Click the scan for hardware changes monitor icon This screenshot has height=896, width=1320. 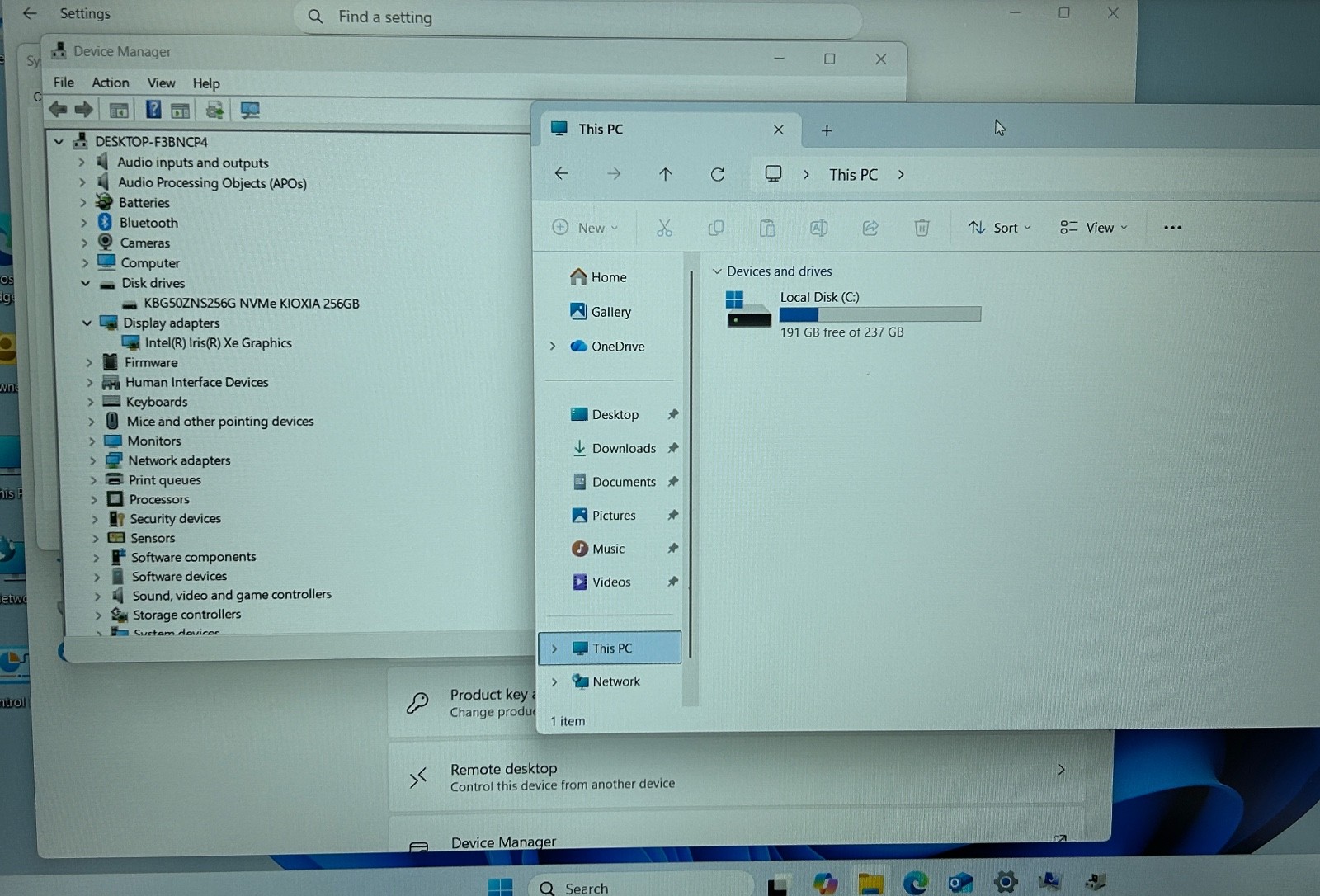pos(250,110)
